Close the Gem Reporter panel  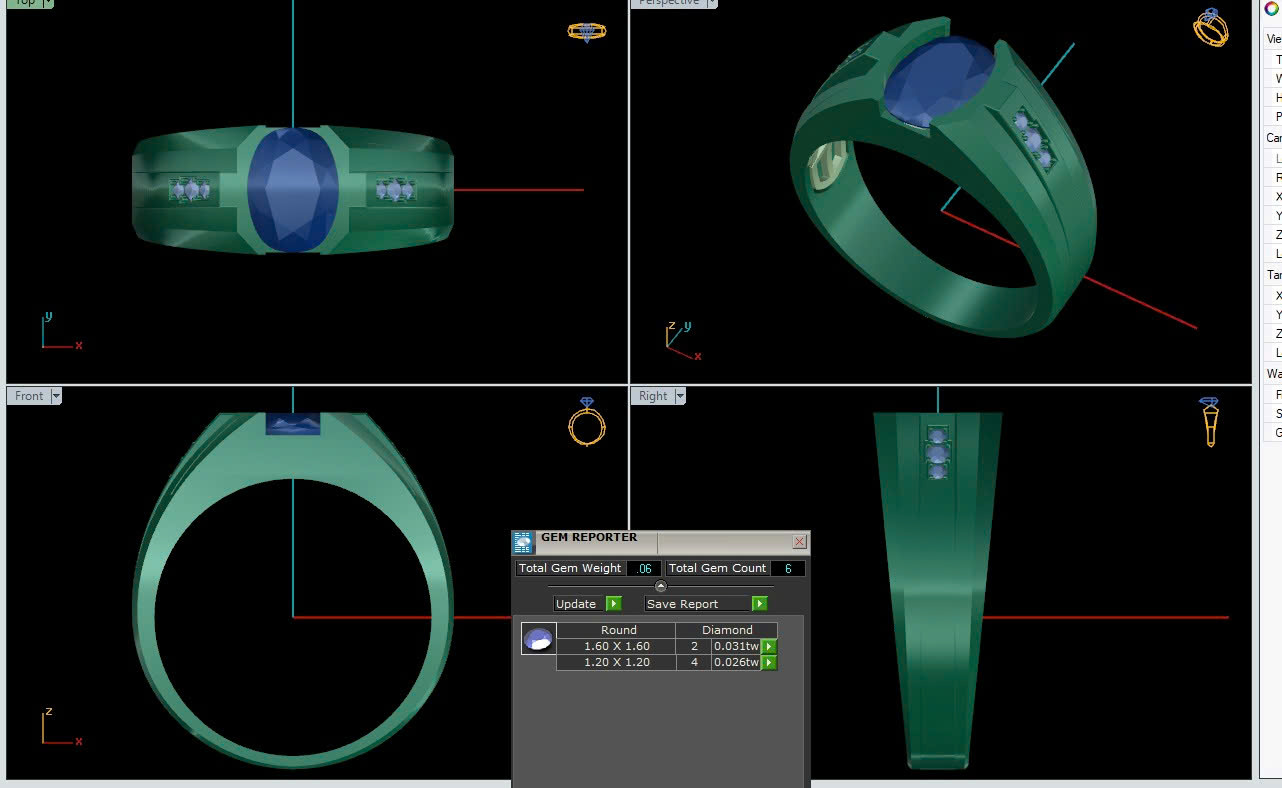point(799,541)
